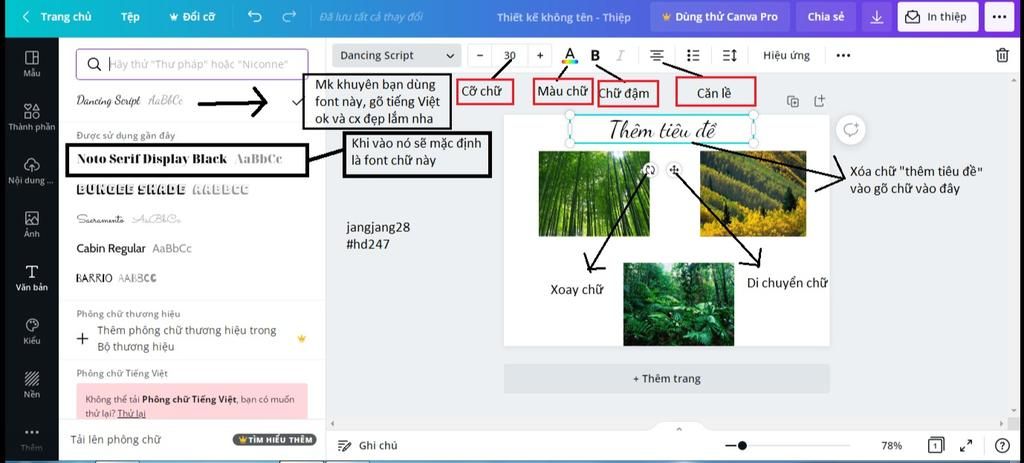Open the Dancing Script font dropdown
Image resolution: width=1024 pixels, height=463 pixels.
(x=396, y=56)
